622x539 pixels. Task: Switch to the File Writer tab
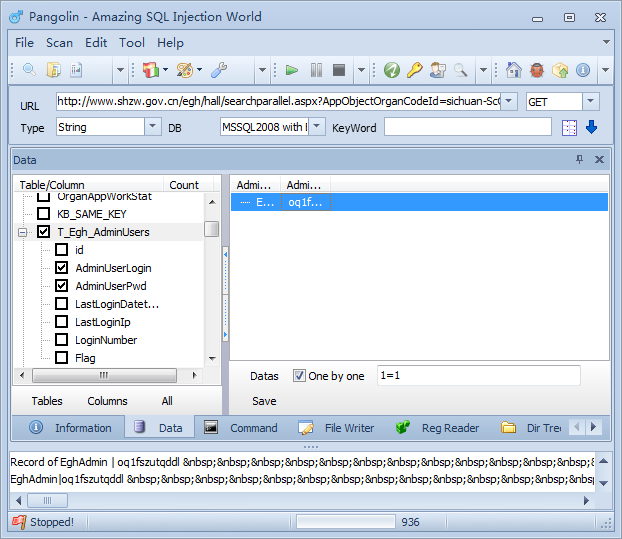336,428
